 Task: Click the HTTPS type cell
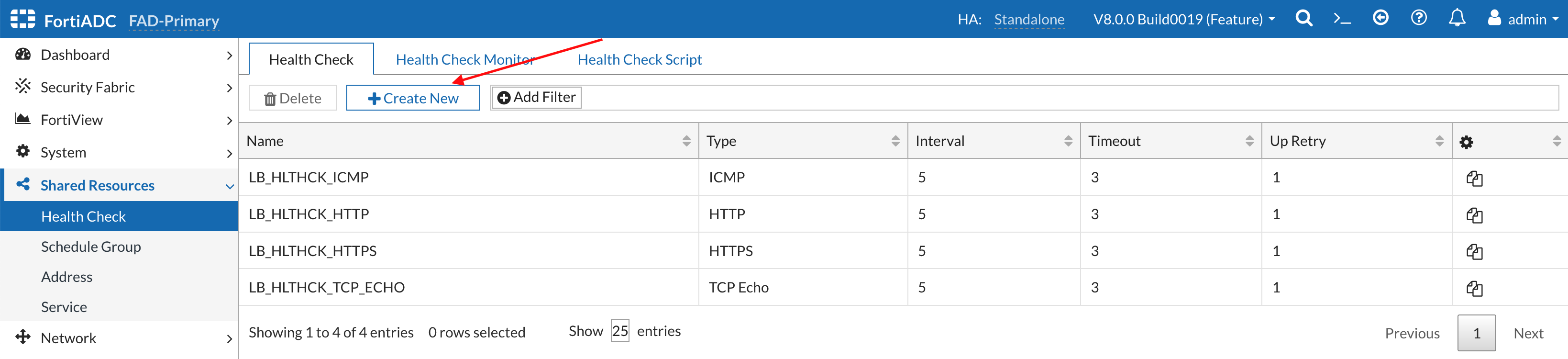click(804, 250)
